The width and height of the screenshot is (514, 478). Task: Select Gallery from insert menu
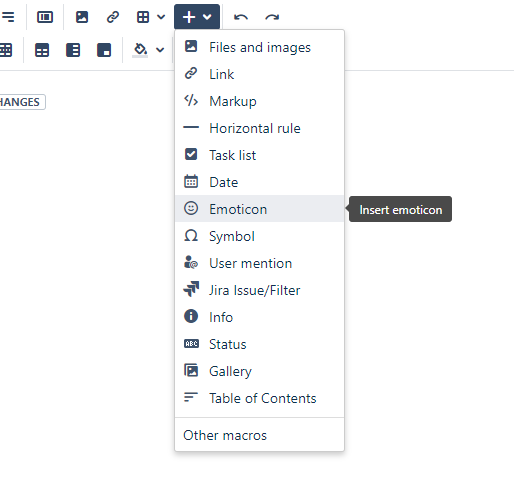(x=259, y=371)
